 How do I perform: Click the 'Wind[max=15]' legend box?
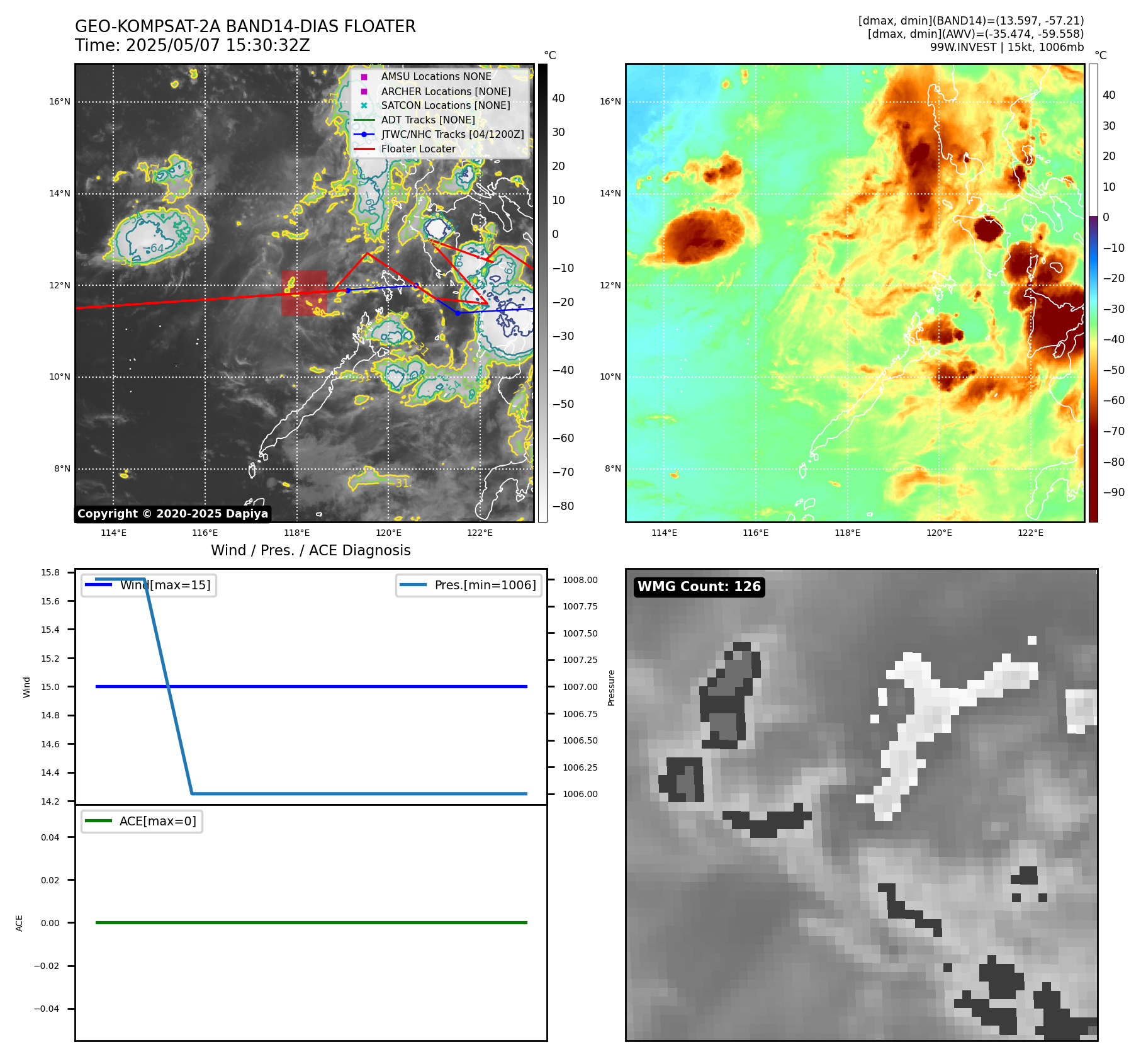point(149,585)
